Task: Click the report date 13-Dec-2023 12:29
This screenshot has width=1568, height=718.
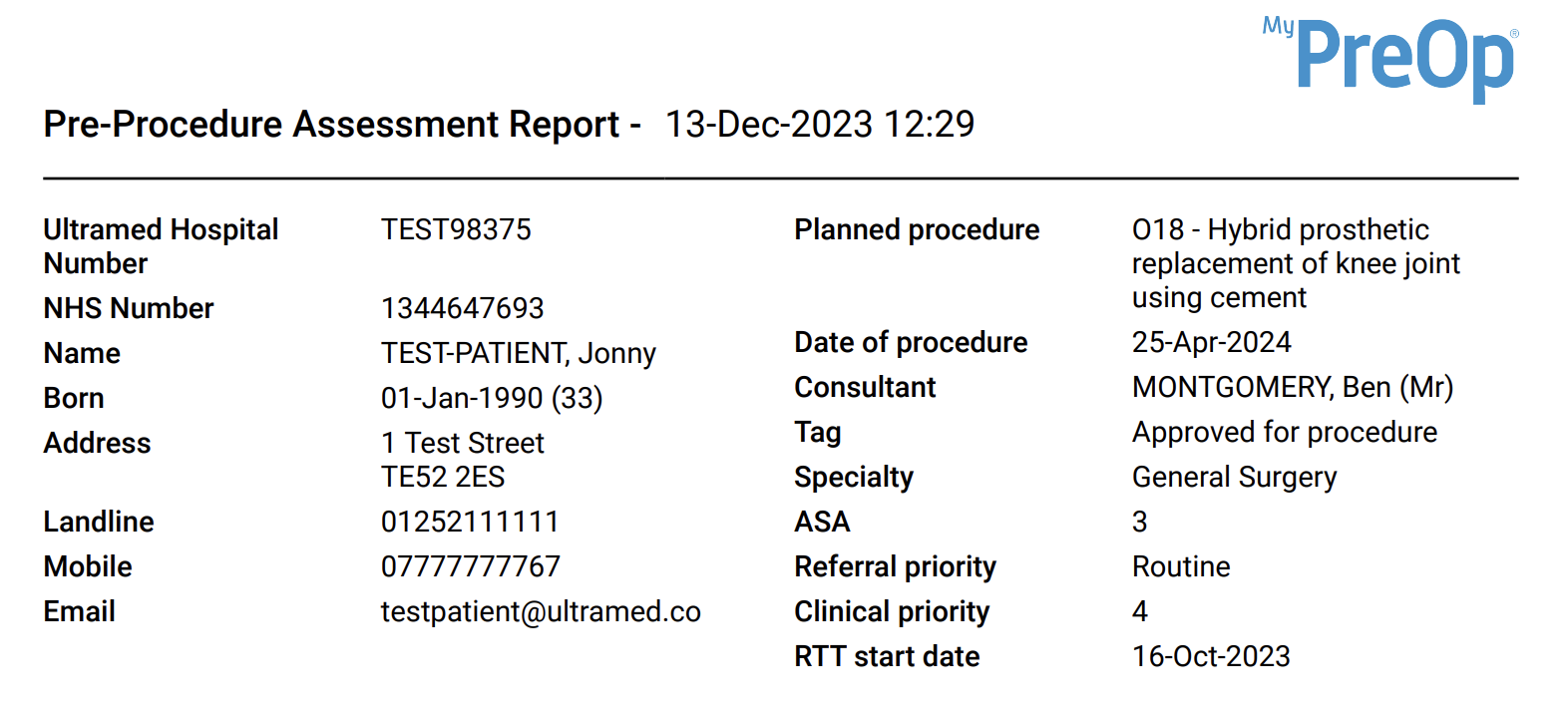Action: (820, 125)
